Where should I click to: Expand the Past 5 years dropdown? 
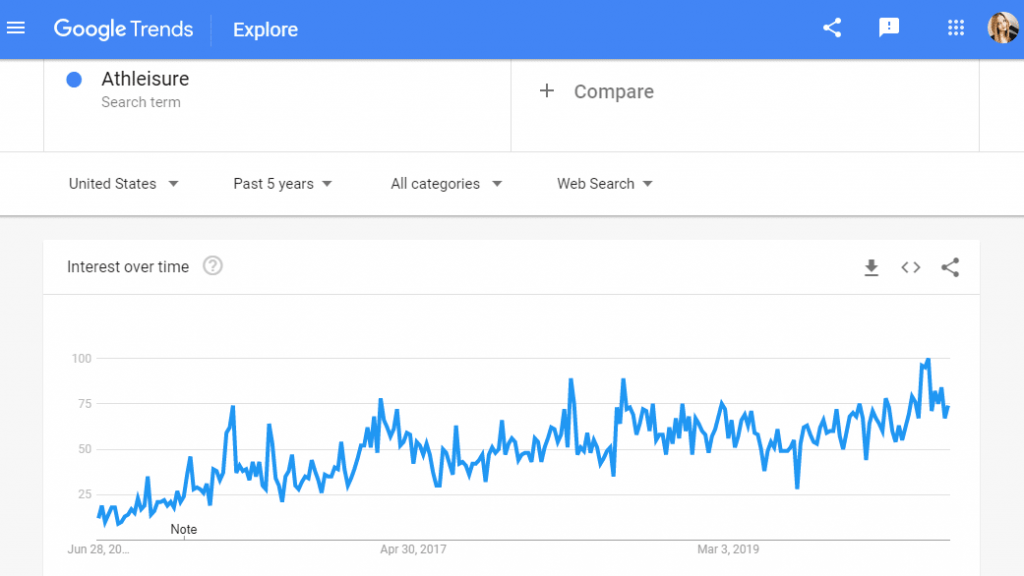click(x=283, y=184)
